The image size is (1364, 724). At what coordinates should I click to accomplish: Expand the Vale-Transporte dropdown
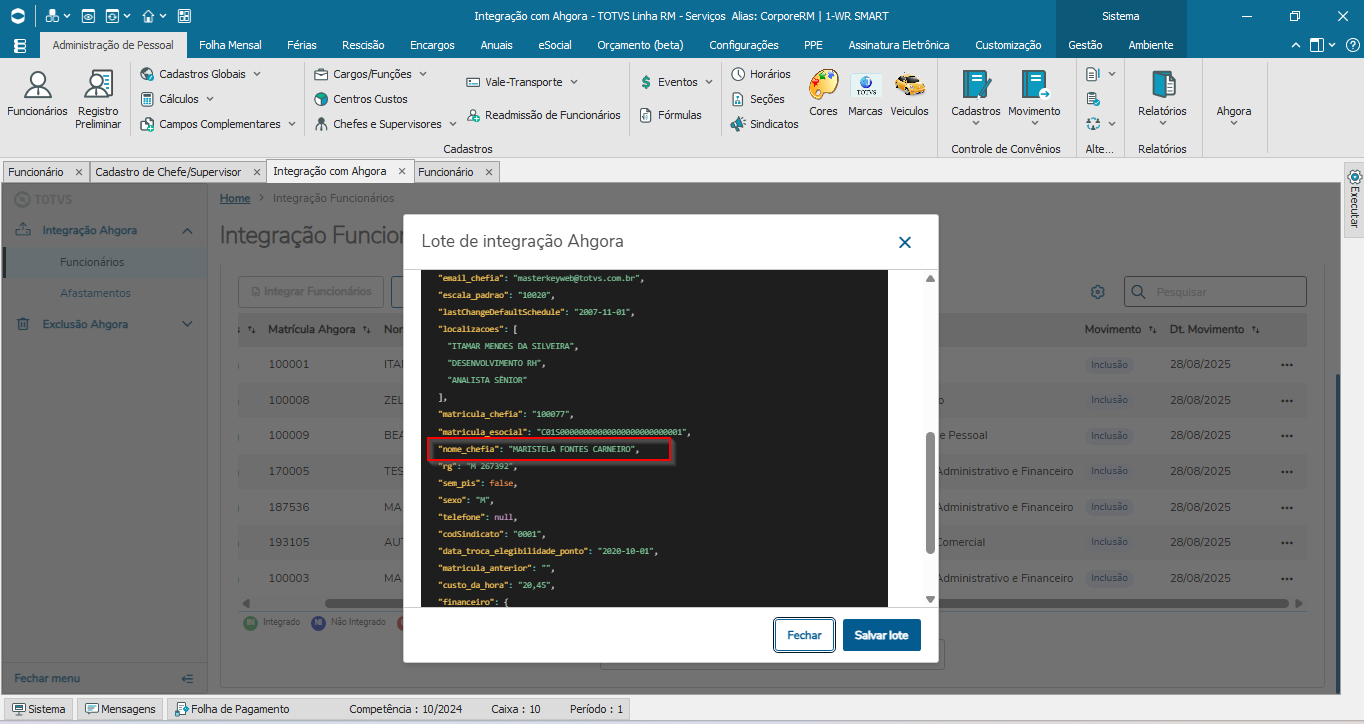[x=574, y=82]
